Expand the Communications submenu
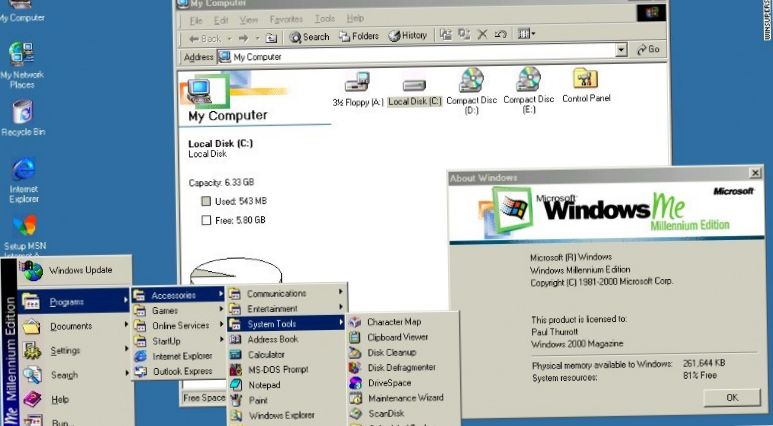Viewport: 773px width, 426px height. (x=286, y=293)
